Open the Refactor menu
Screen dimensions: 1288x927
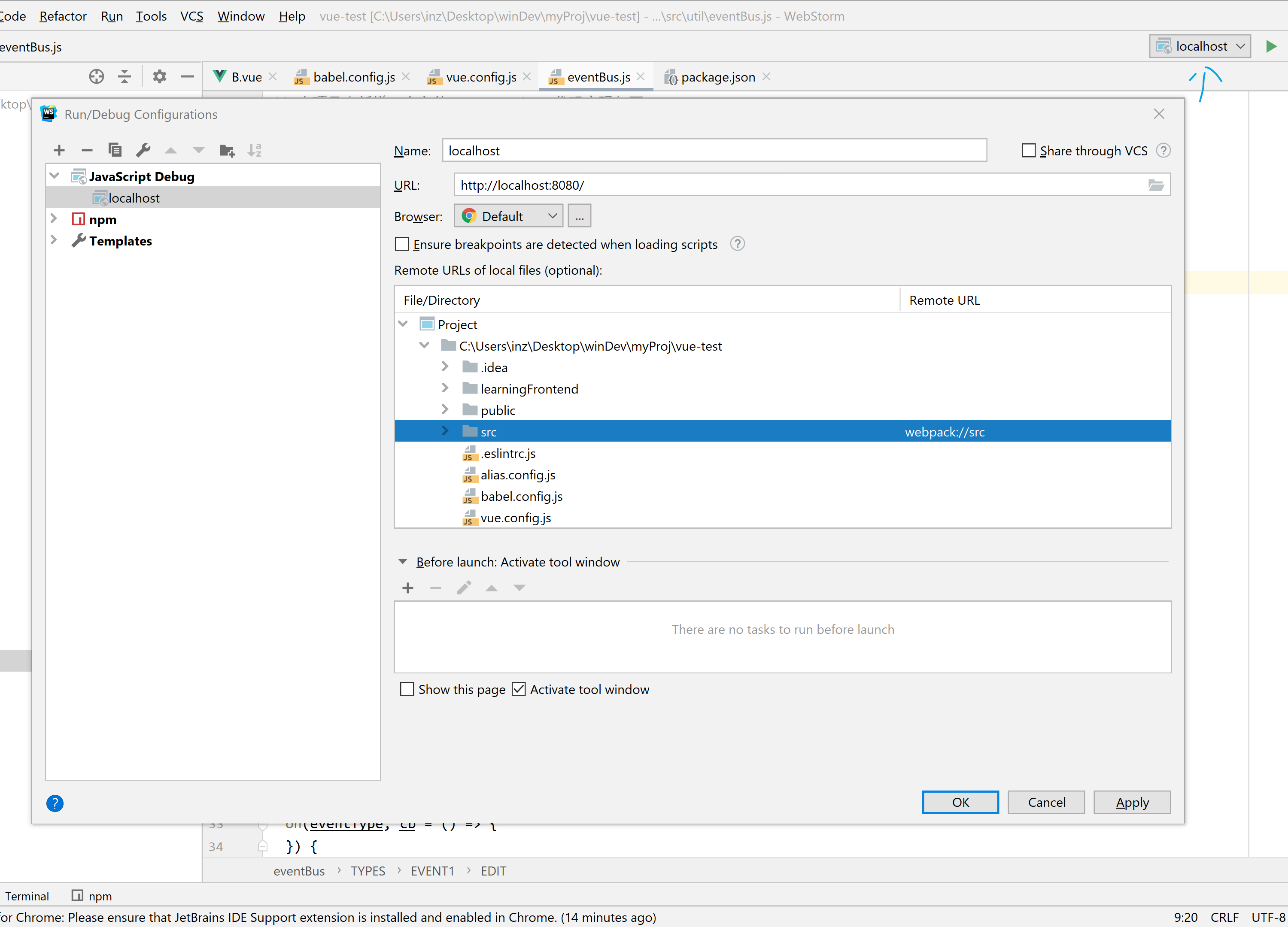tap(63, 16)
